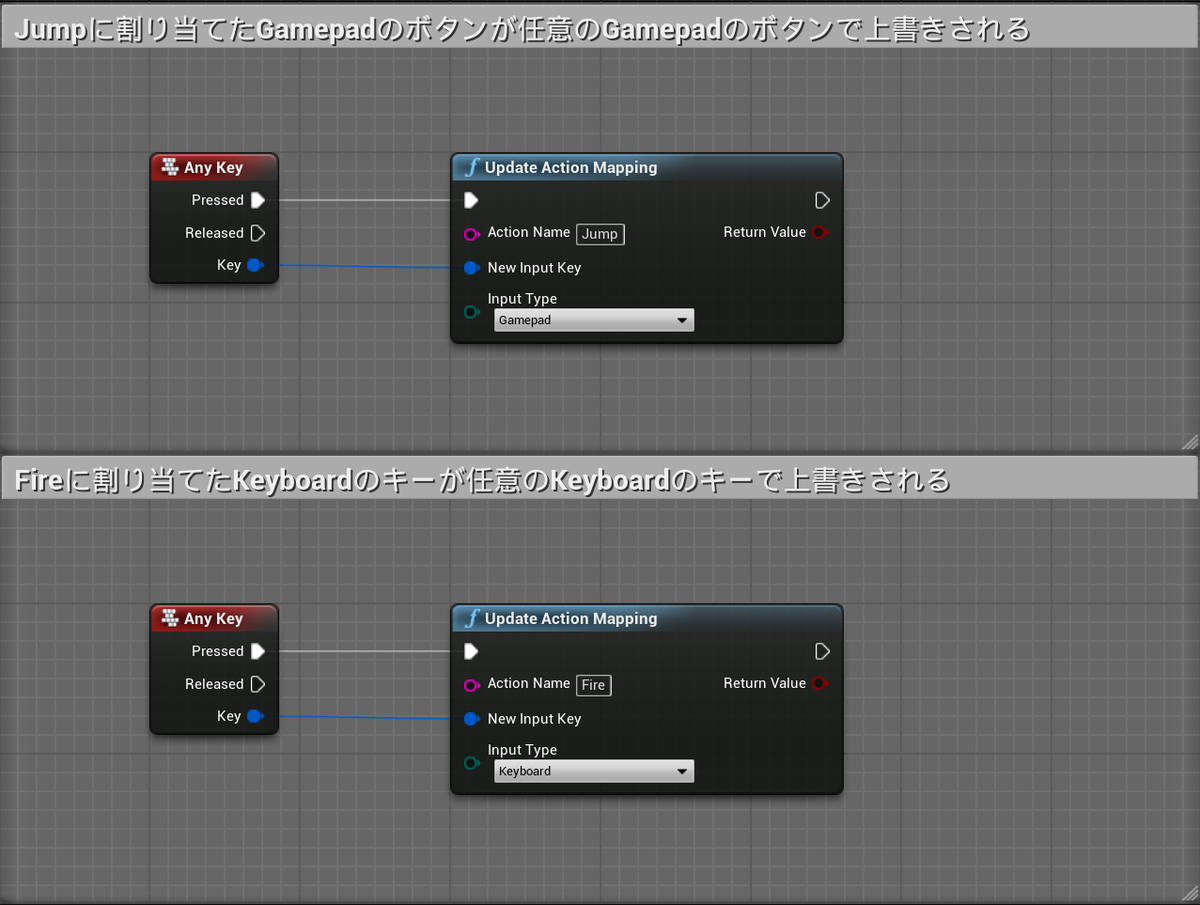Viewport: 1200px width, 905px height.
Task: Select the Any Key node title in the Fire section
Action: coord(213,619)
